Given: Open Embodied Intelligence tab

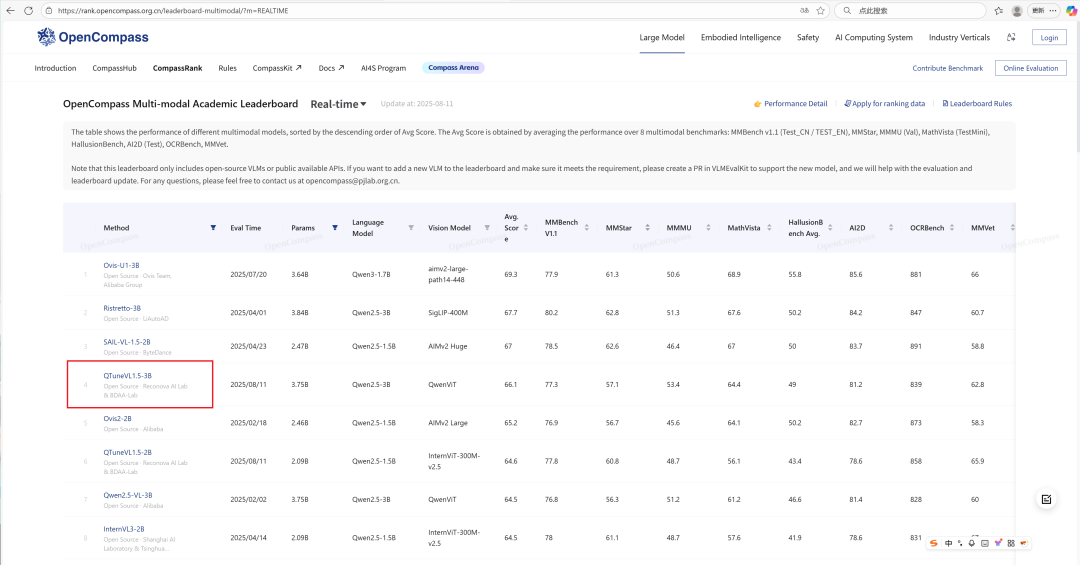Looking at the screenshot, I should 740,37.
